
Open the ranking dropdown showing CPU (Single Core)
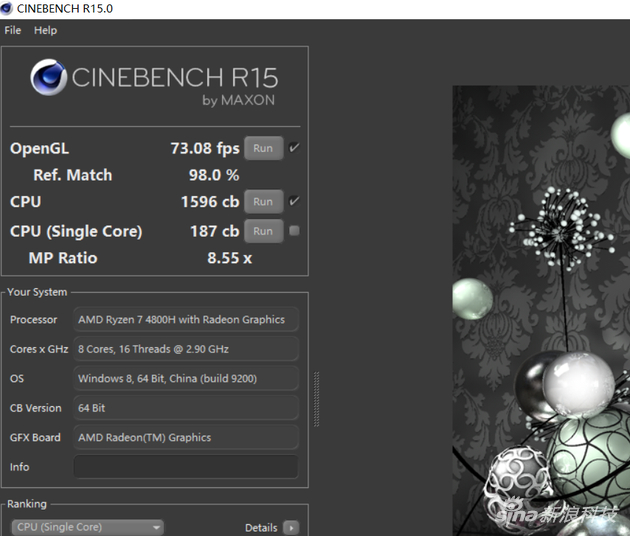click(87, 527)
